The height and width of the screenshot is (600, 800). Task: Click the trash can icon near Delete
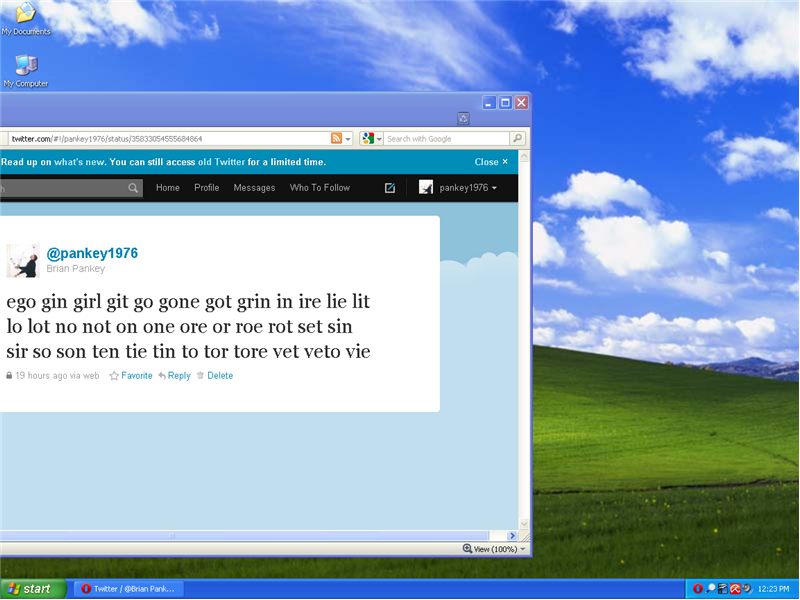[x=201, y=376]
